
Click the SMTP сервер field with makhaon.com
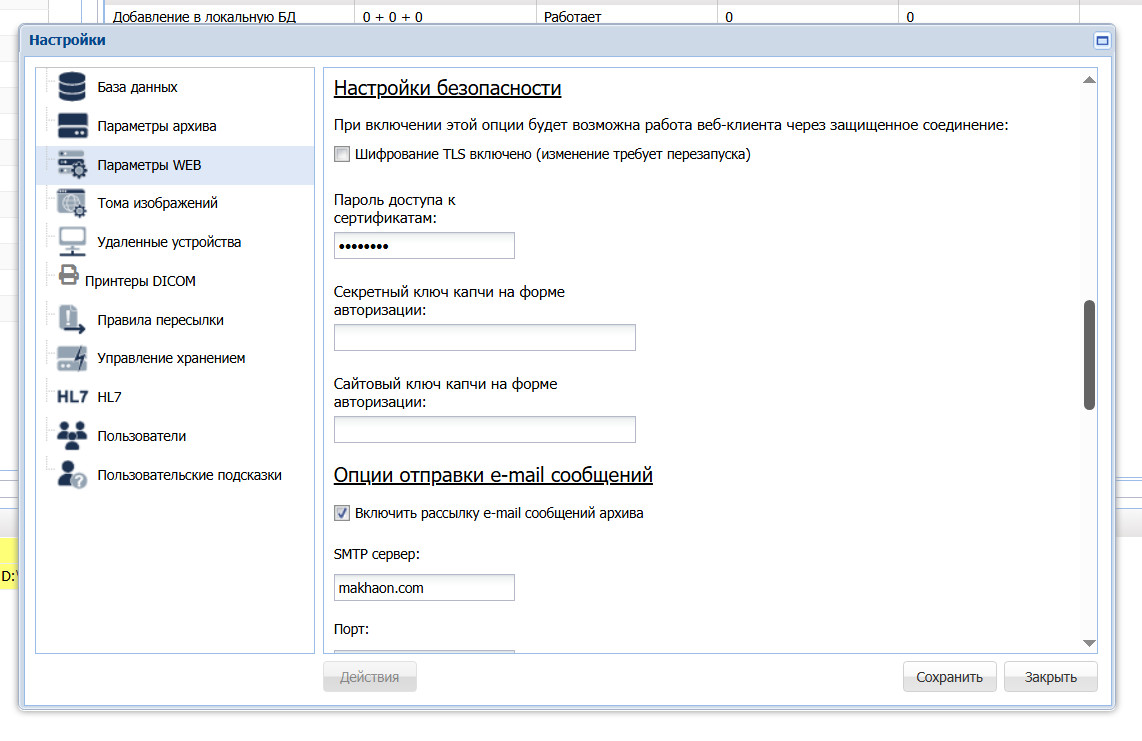point(424,587)
